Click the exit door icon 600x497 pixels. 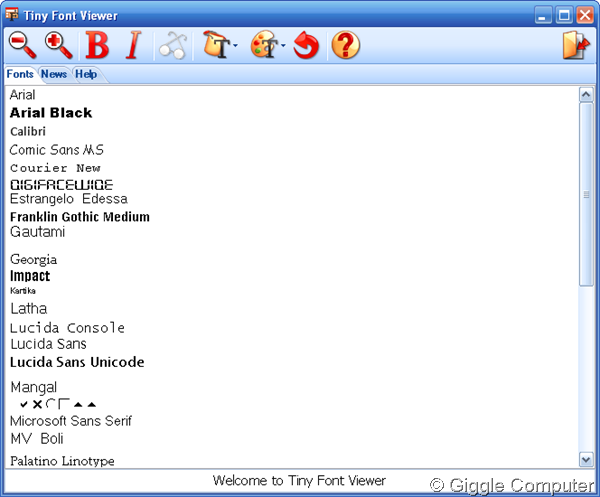point(576,45)
